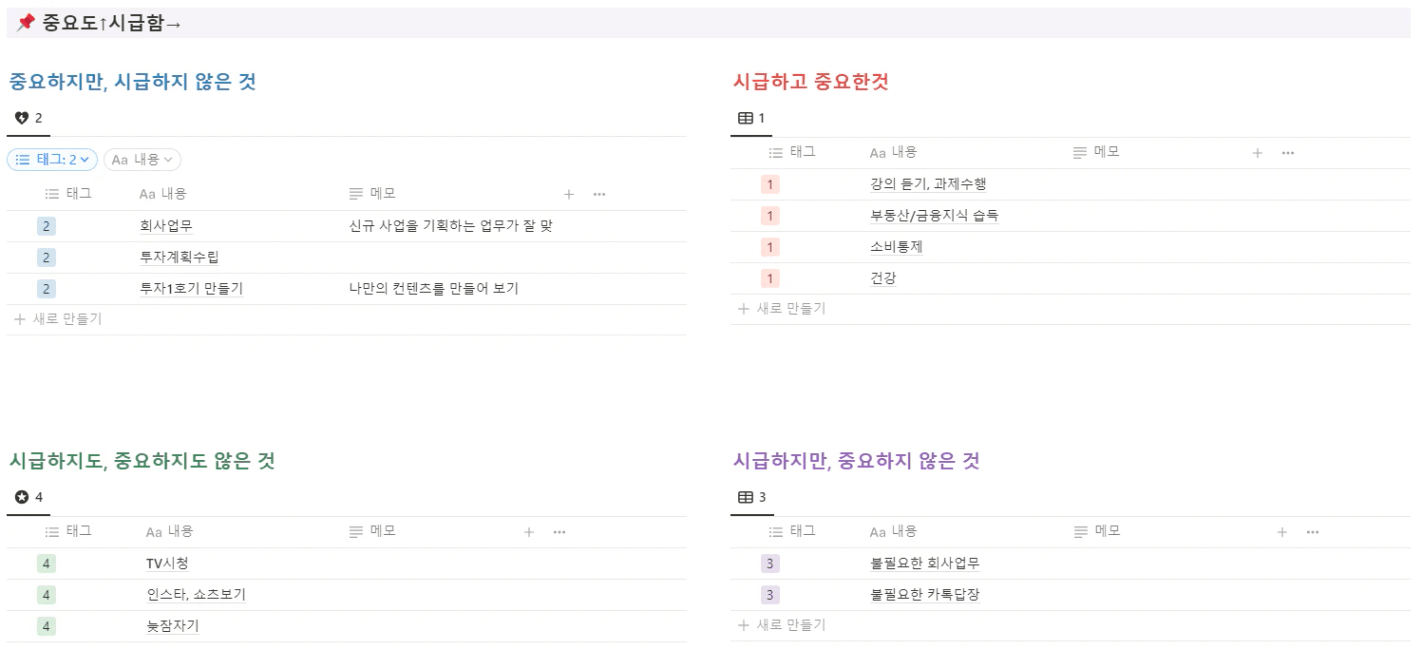Click the 부동산/금융지식 습득 entry
The height and width of the screenshot is (650, 1422).
[934, 215]
